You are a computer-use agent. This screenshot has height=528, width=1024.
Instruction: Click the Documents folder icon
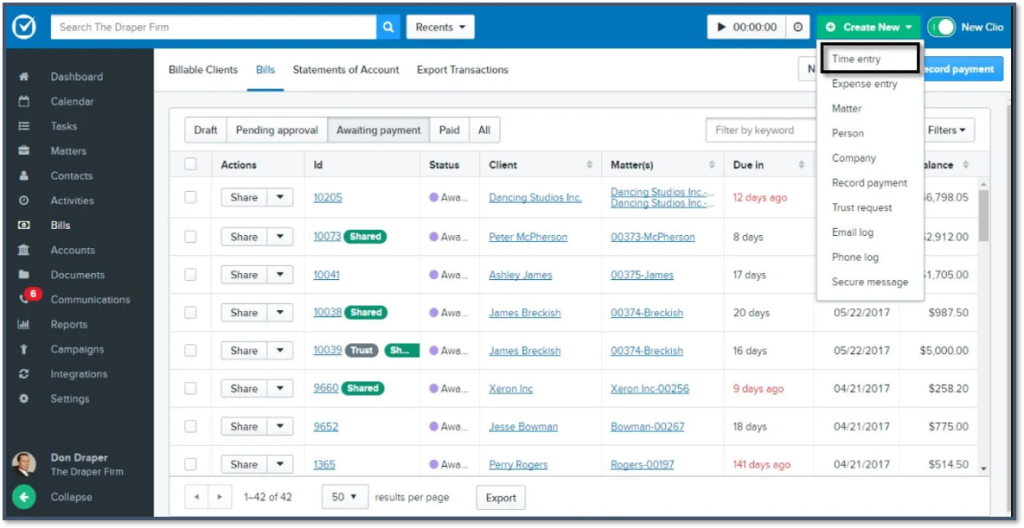point(24,275)
